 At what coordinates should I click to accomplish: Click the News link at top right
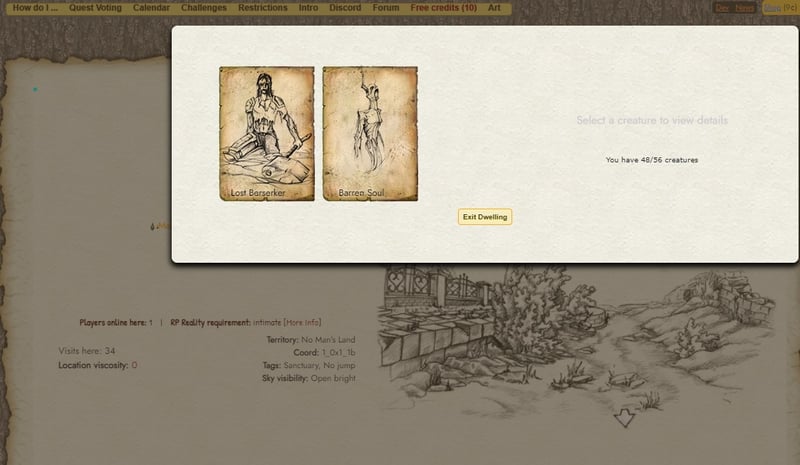(745, 8)
